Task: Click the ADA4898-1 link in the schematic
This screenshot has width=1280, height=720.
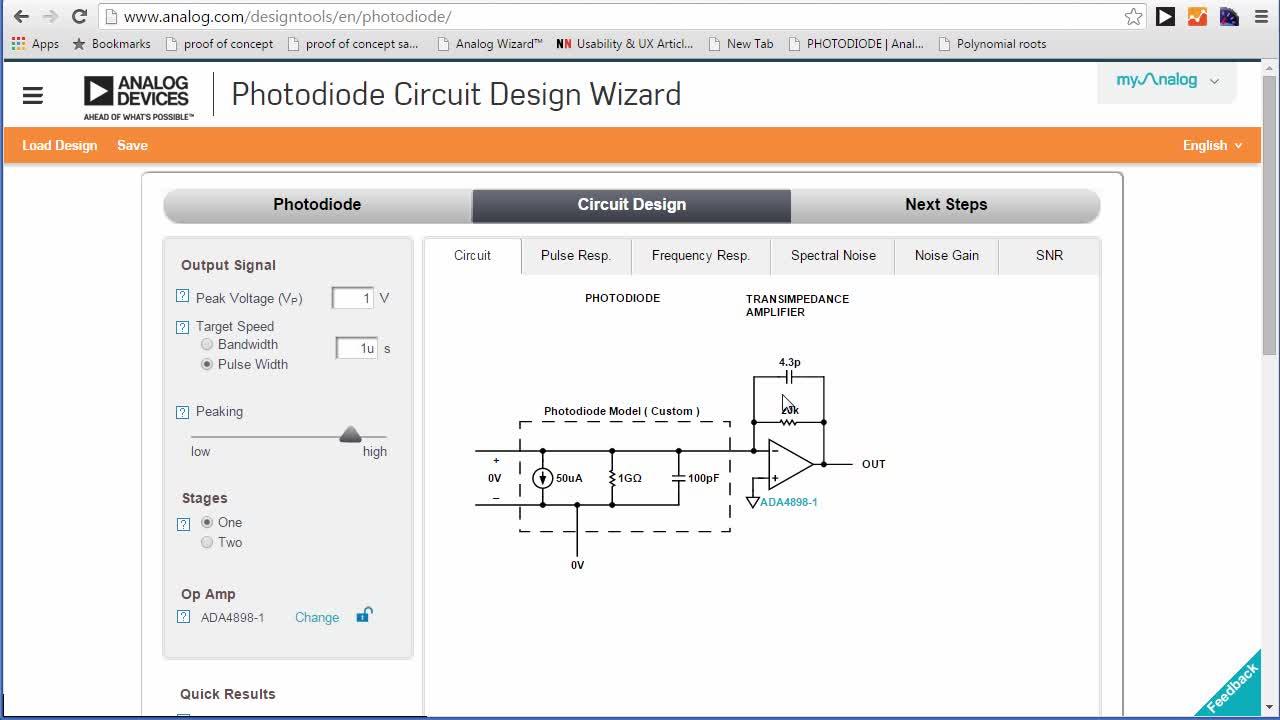Action: (x=789, y=502)
